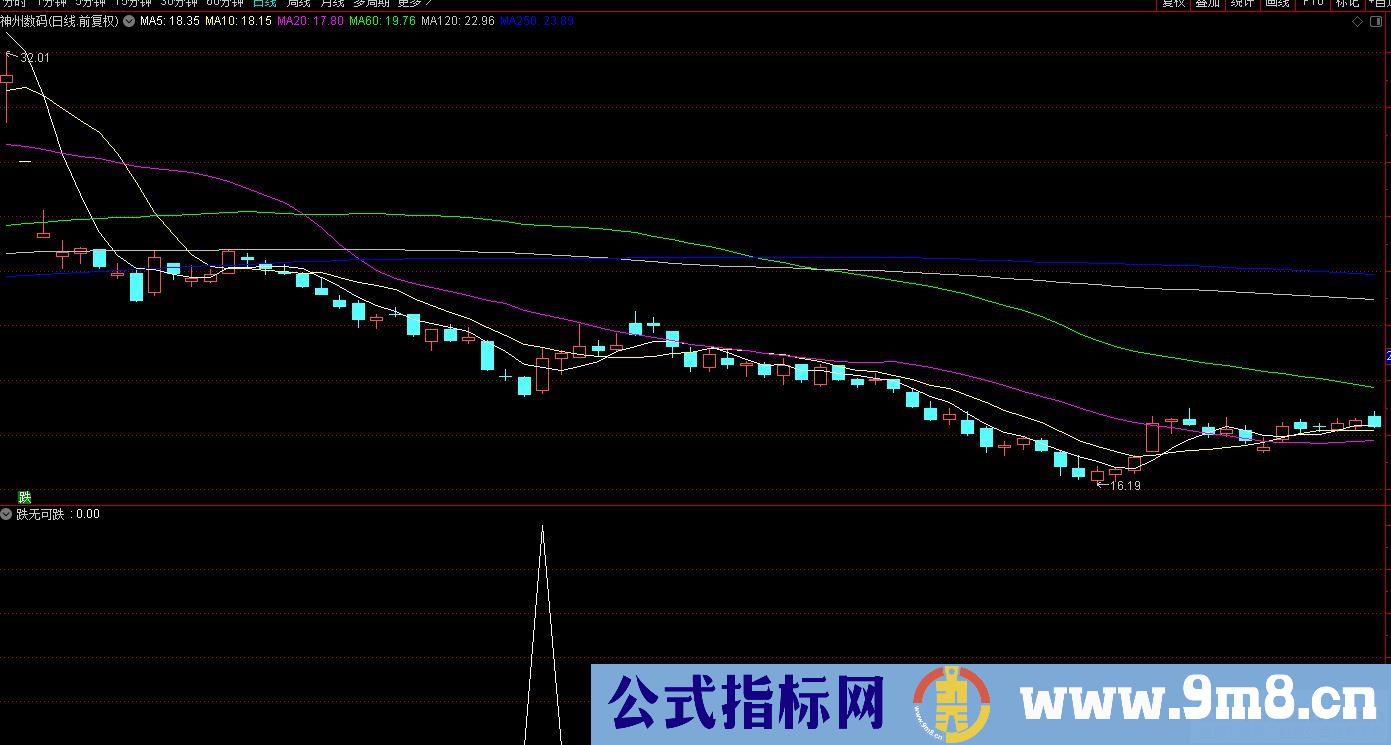Open F10 fundamental data view
Viewport: 1391px width, 745px height.
coord(1312,4)
